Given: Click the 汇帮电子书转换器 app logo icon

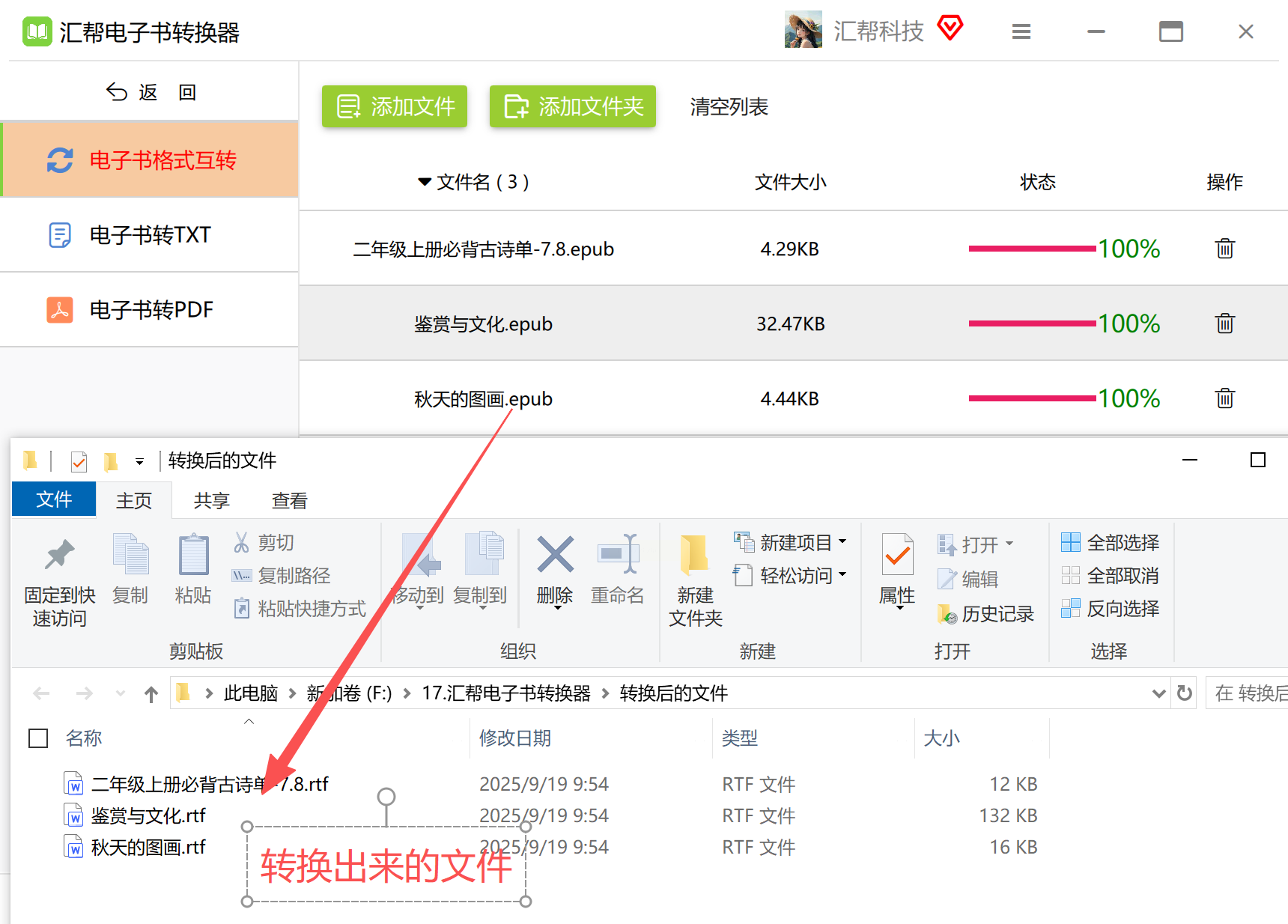Looking at the screenshot, I should 37,32.
